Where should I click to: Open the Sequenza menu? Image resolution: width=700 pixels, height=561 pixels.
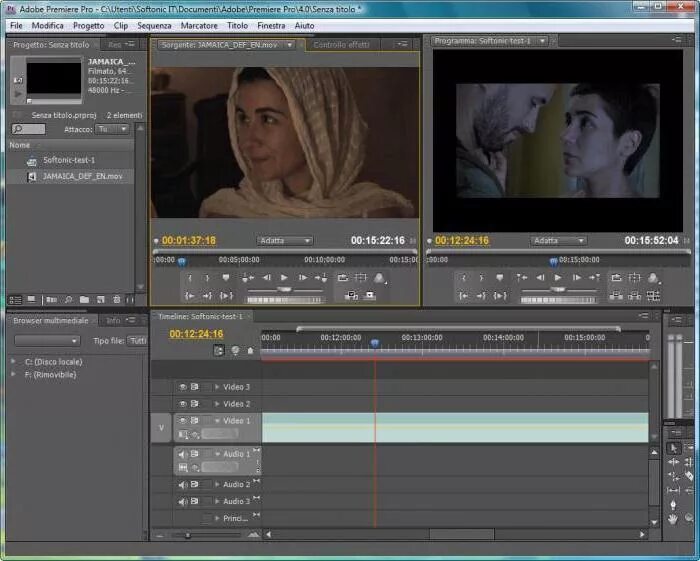(x=154, y=25)
